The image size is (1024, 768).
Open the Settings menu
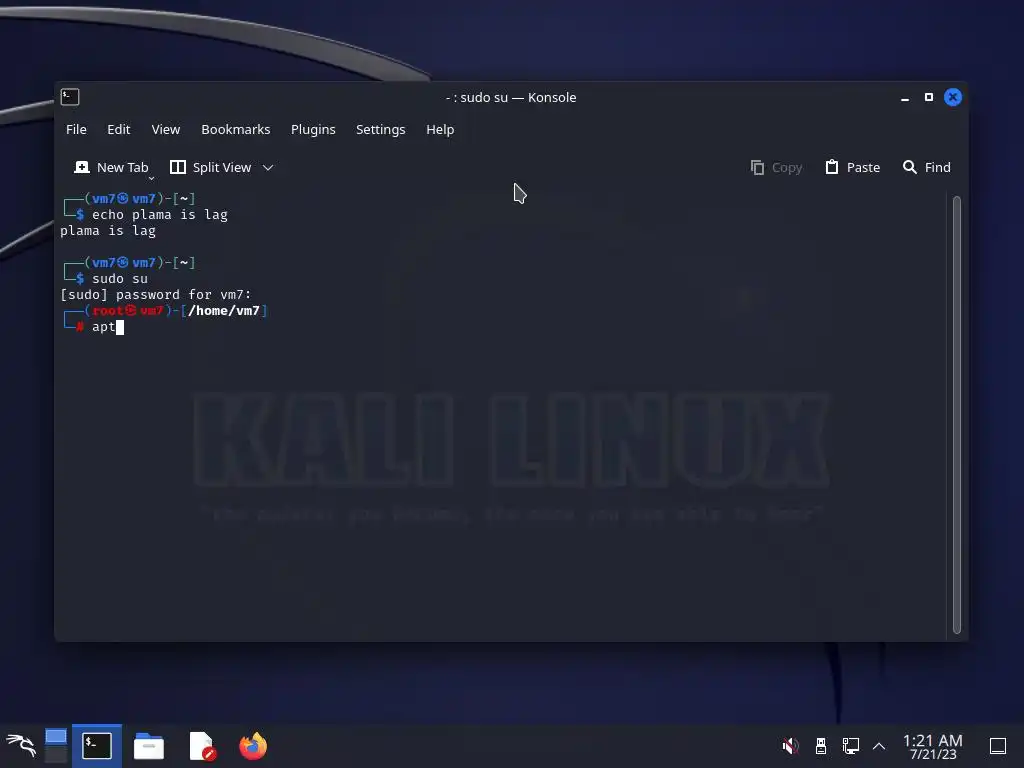point(380,129)
